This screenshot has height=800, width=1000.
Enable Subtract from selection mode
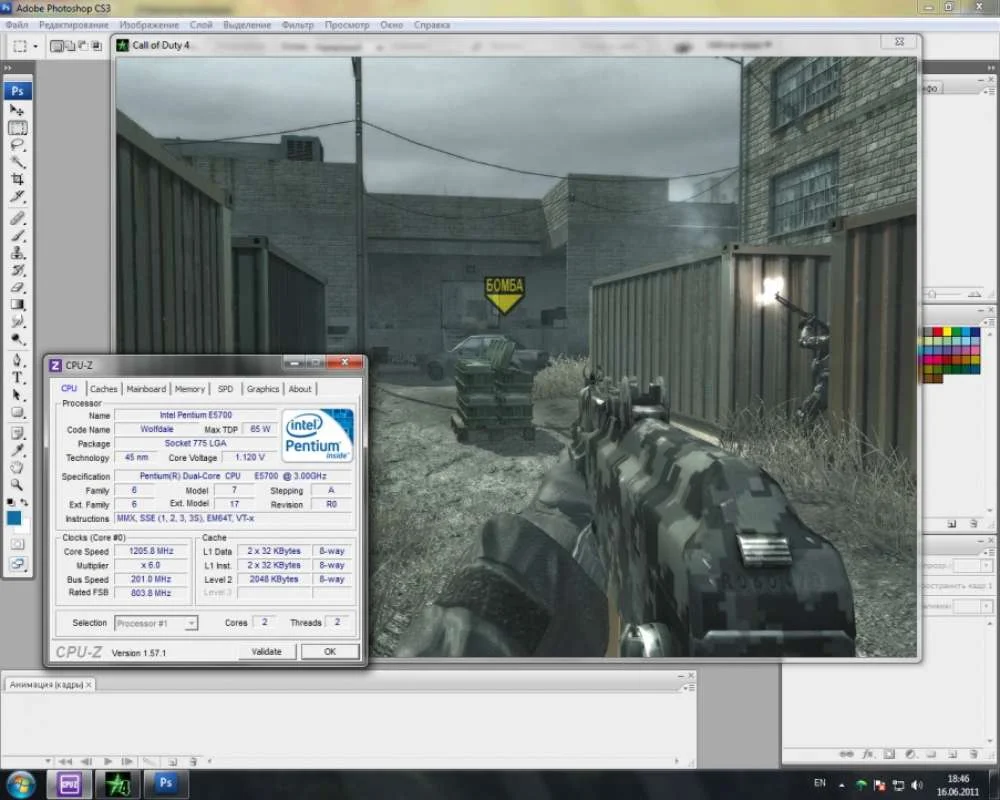pyautogui.click(x=83, y=46)
